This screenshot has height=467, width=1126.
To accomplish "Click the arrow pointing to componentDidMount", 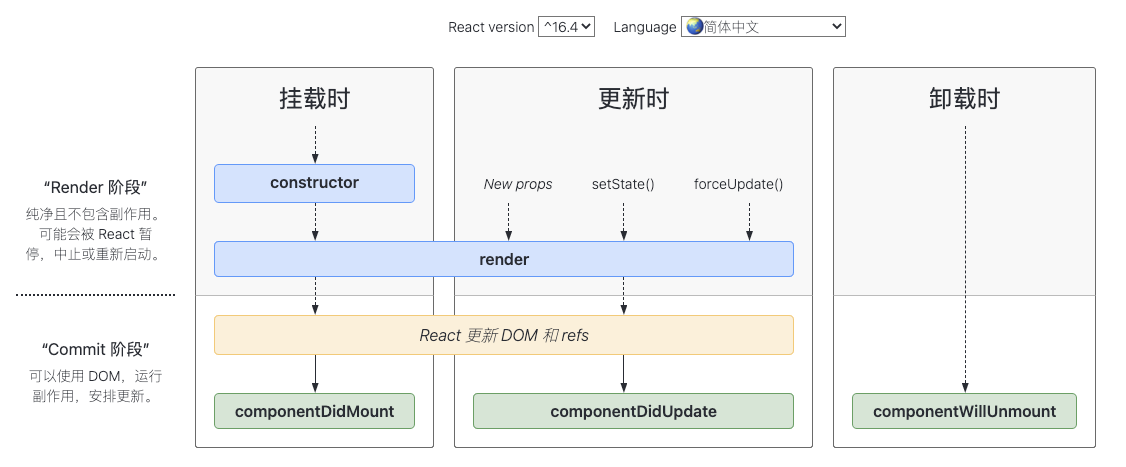I will [315, 374].
